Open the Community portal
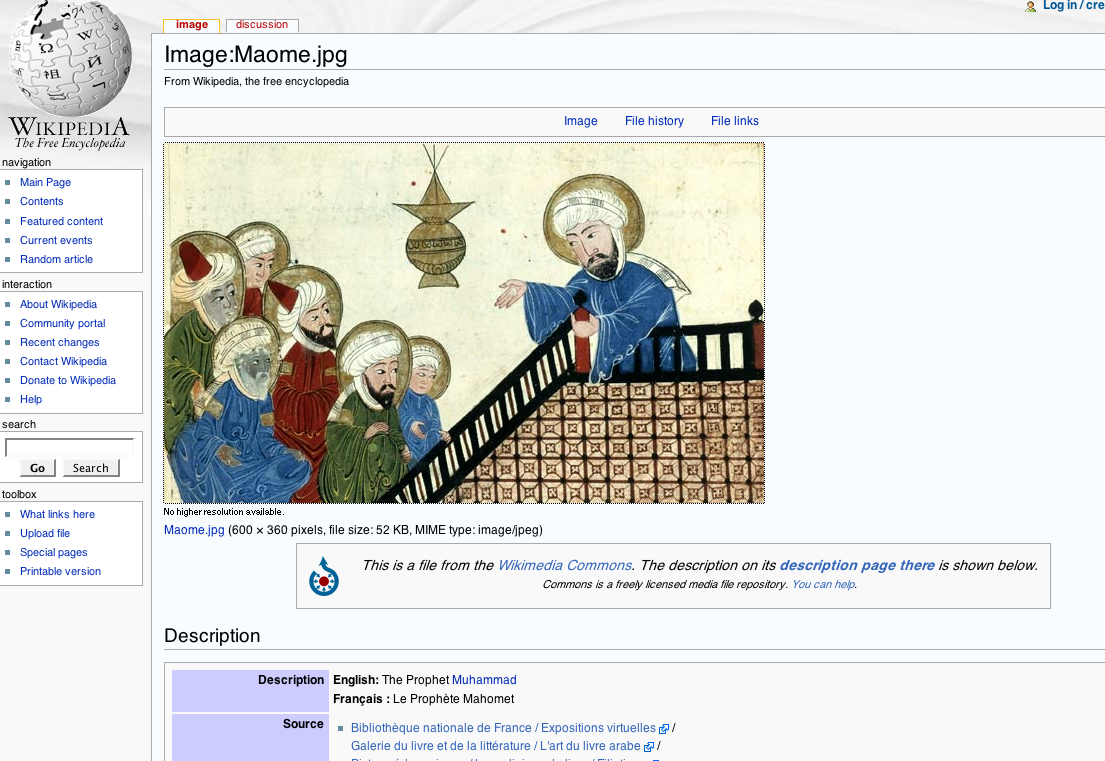The width and height of the screenshot is (1105, 761). coord(63,323)
